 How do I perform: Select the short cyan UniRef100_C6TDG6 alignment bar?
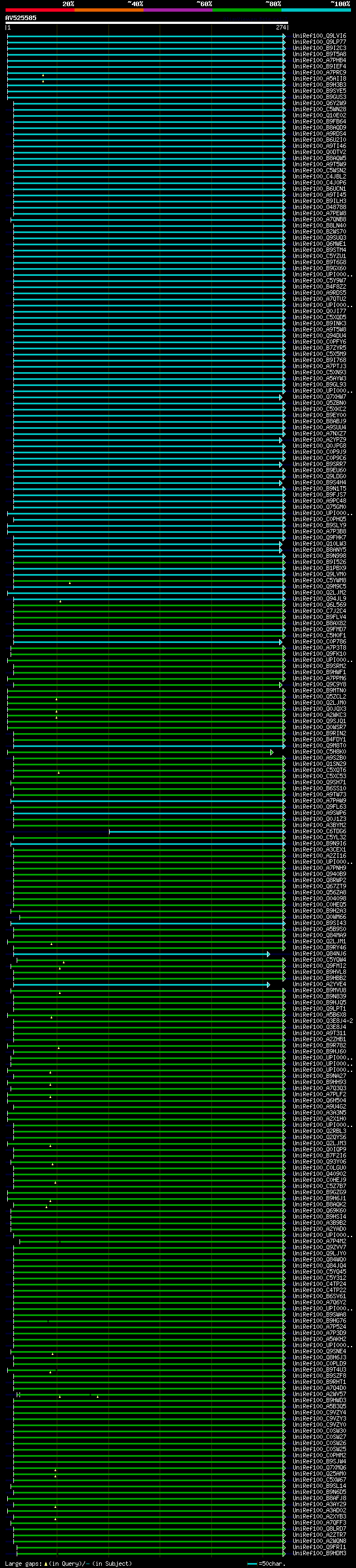click(x=195, y=832)
